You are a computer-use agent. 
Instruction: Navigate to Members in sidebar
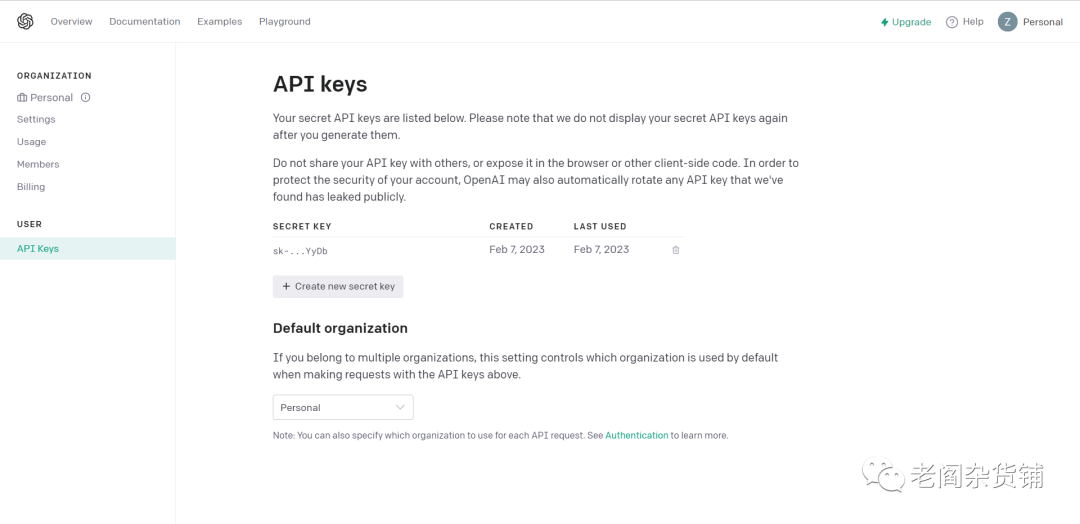point(38,164)
